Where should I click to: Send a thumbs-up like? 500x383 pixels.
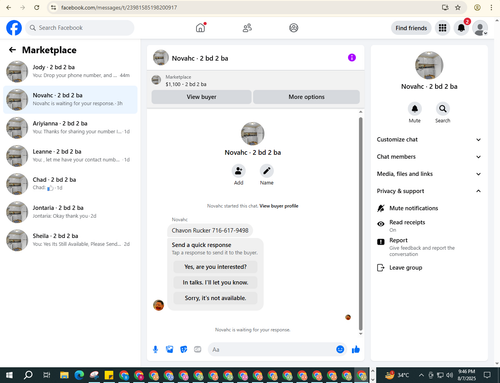coord(356,349)
